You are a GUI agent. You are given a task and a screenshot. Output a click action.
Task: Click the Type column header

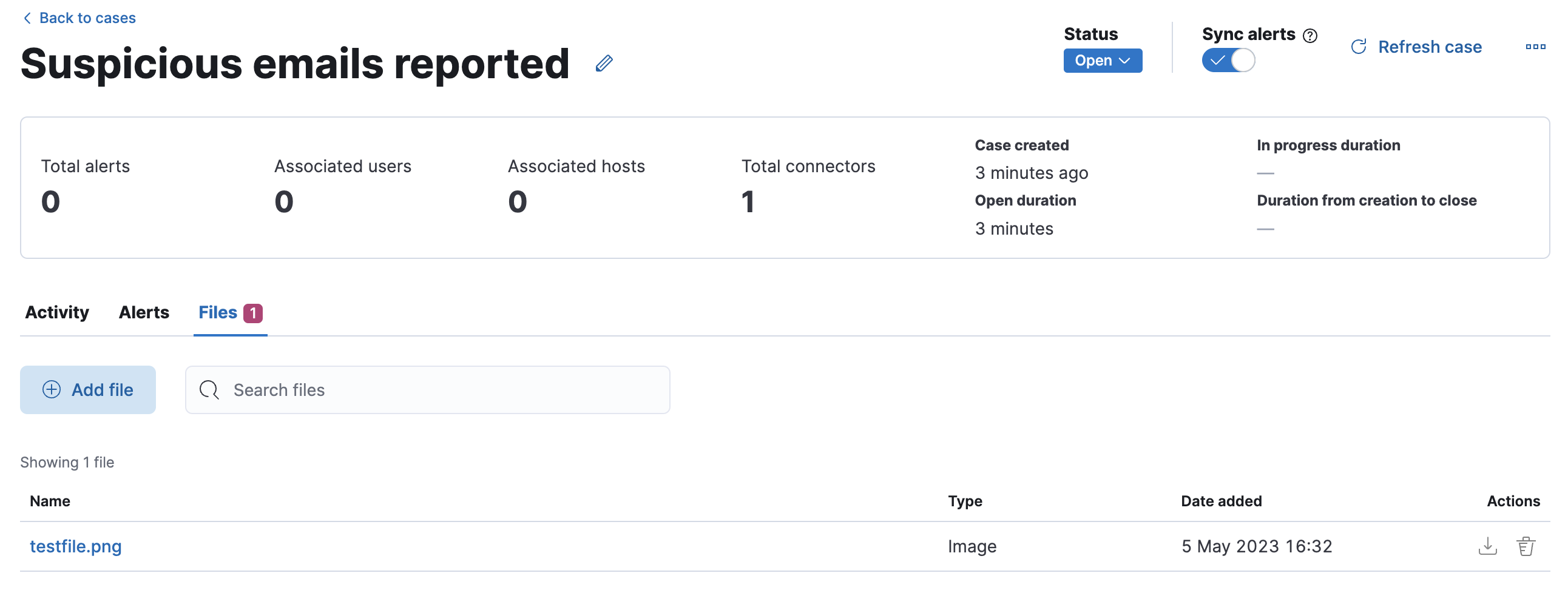pyautogui.click(x=965, y=501)
